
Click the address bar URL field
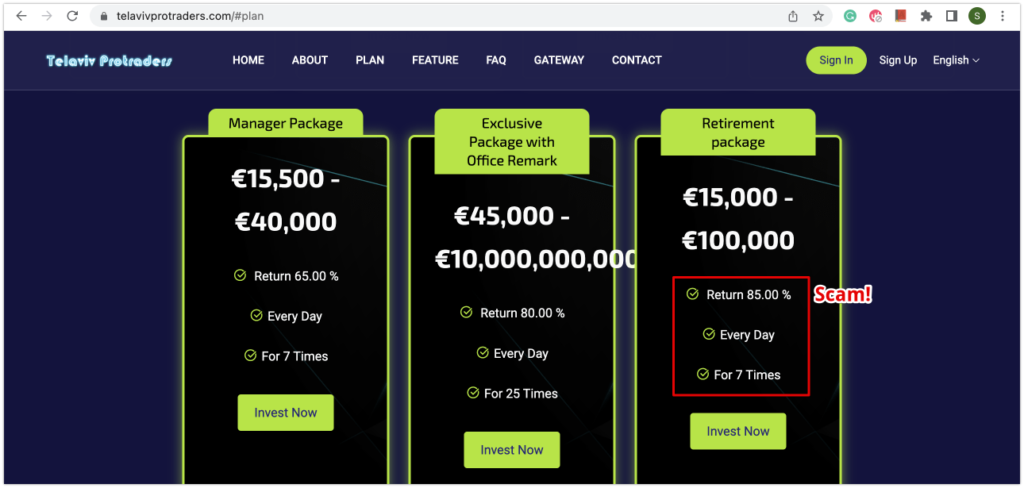444,16
